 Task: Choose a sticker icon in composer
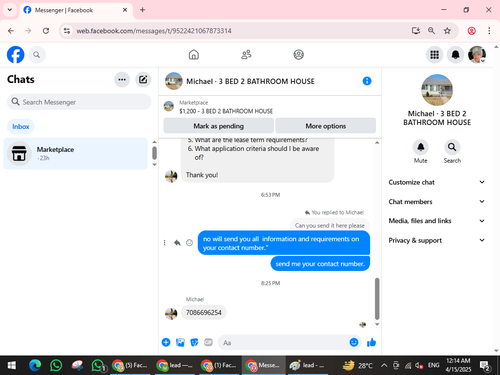[194, 342]
